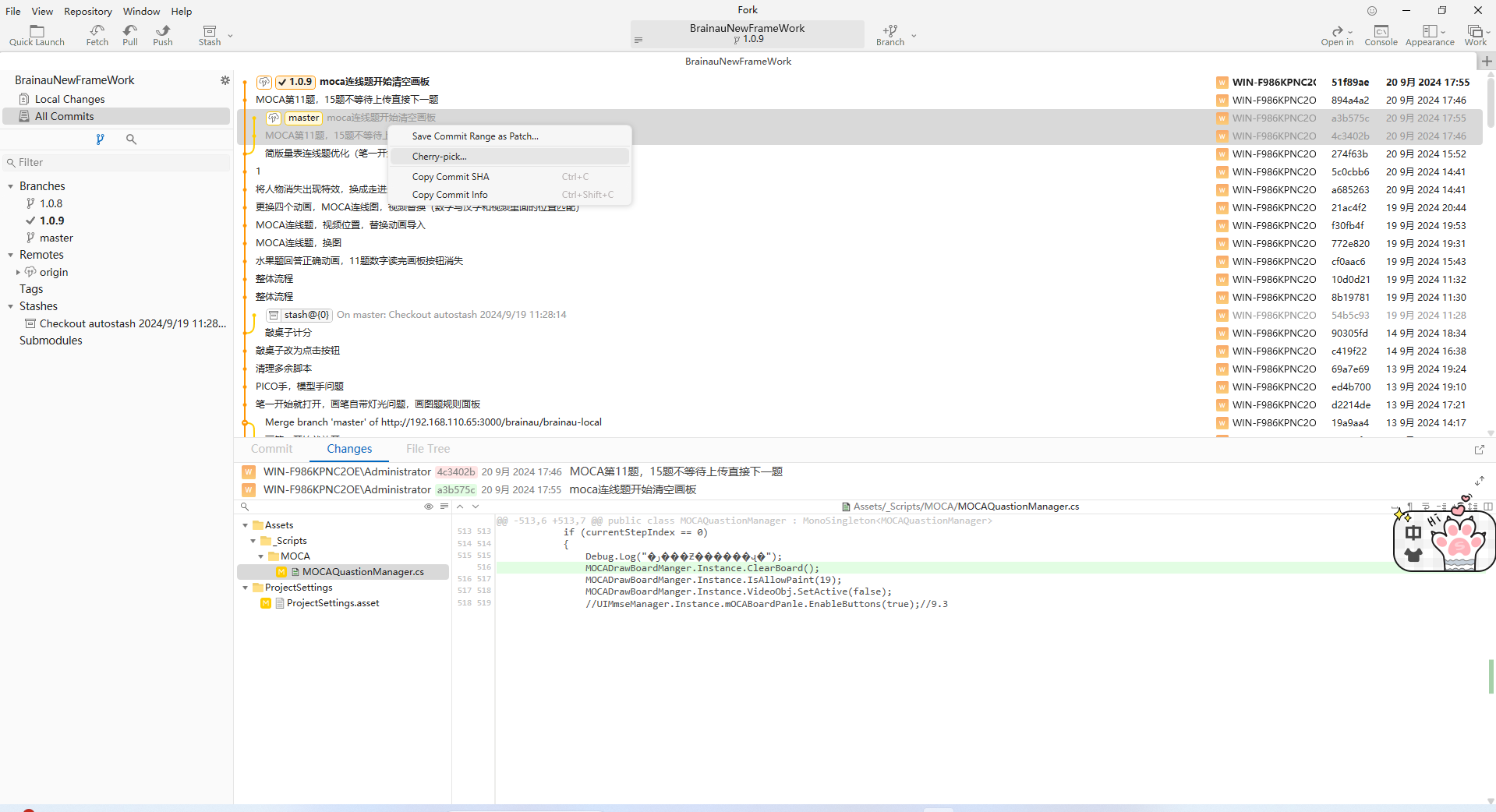Click the file search magnifier in changes panel

coord(245,507)
